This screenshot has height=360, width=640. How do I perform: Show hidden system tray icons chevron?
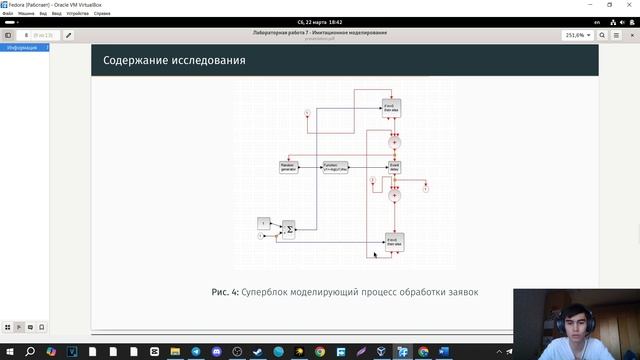click(x=499, y=351)
